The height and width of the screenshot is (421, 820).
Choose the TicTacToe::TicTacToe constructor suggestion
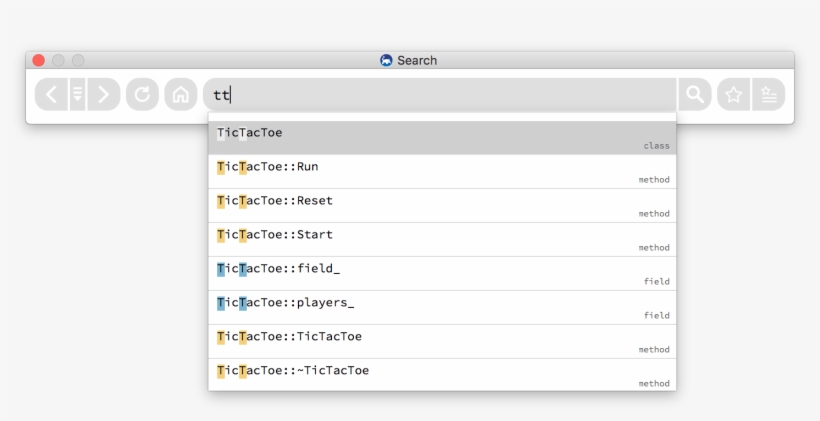click(442, 342)
